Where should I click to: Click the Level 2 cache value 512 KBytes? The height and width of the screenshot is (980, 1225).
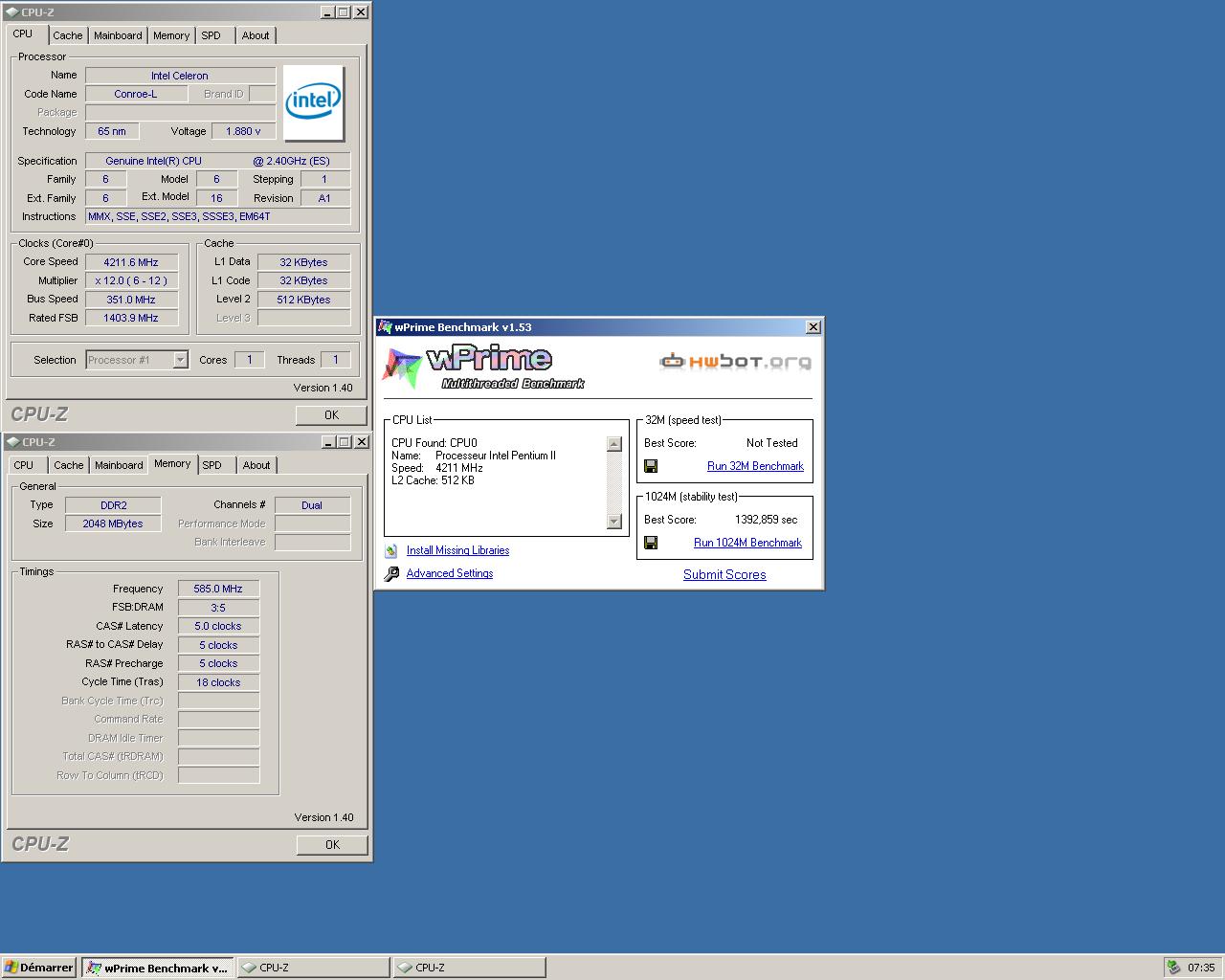tap(303, 300)
